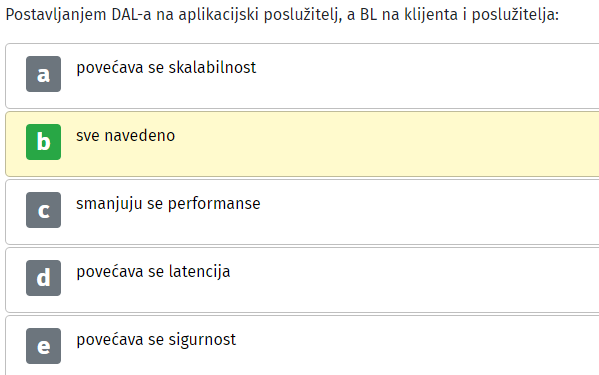Choose answer text 'povećava se skalabilnost'
The height and width of the screenshot is (375, 599).
[166, 68]
